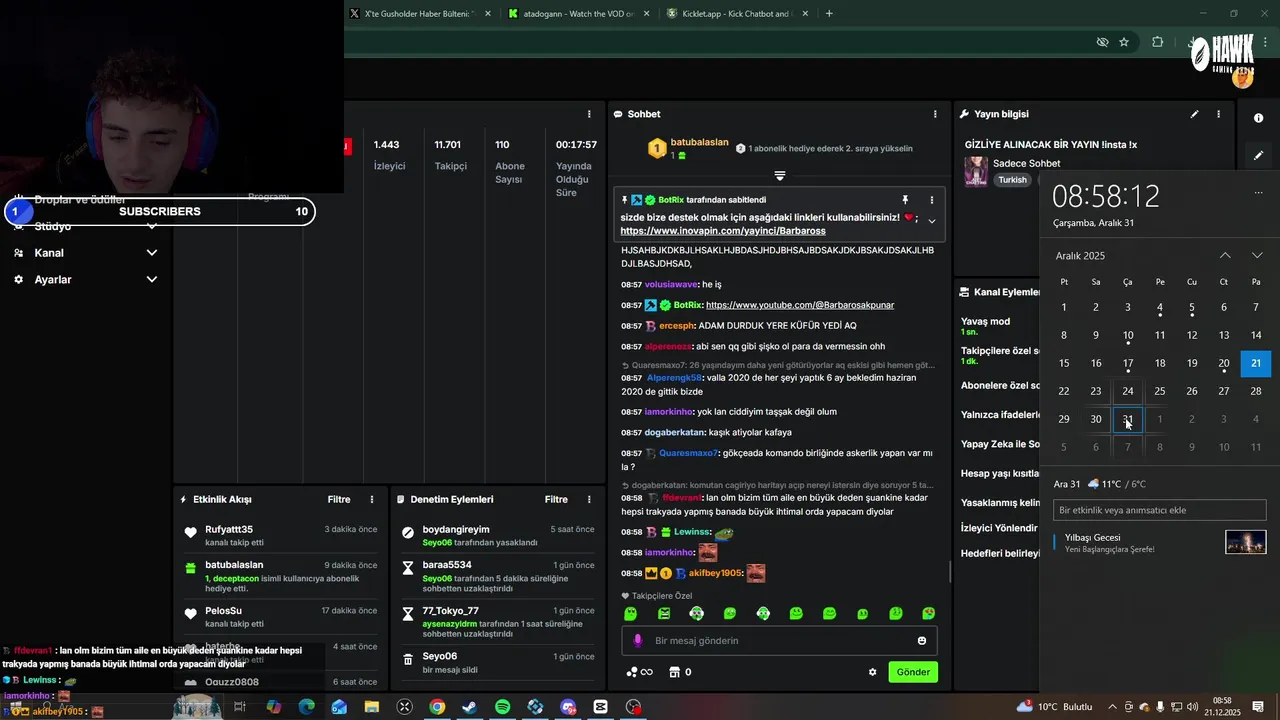Collapse the leaderboard handle under batubalaslan
Image resolution: width=1280 pixels, height=720 pixels.
(780, 176)
